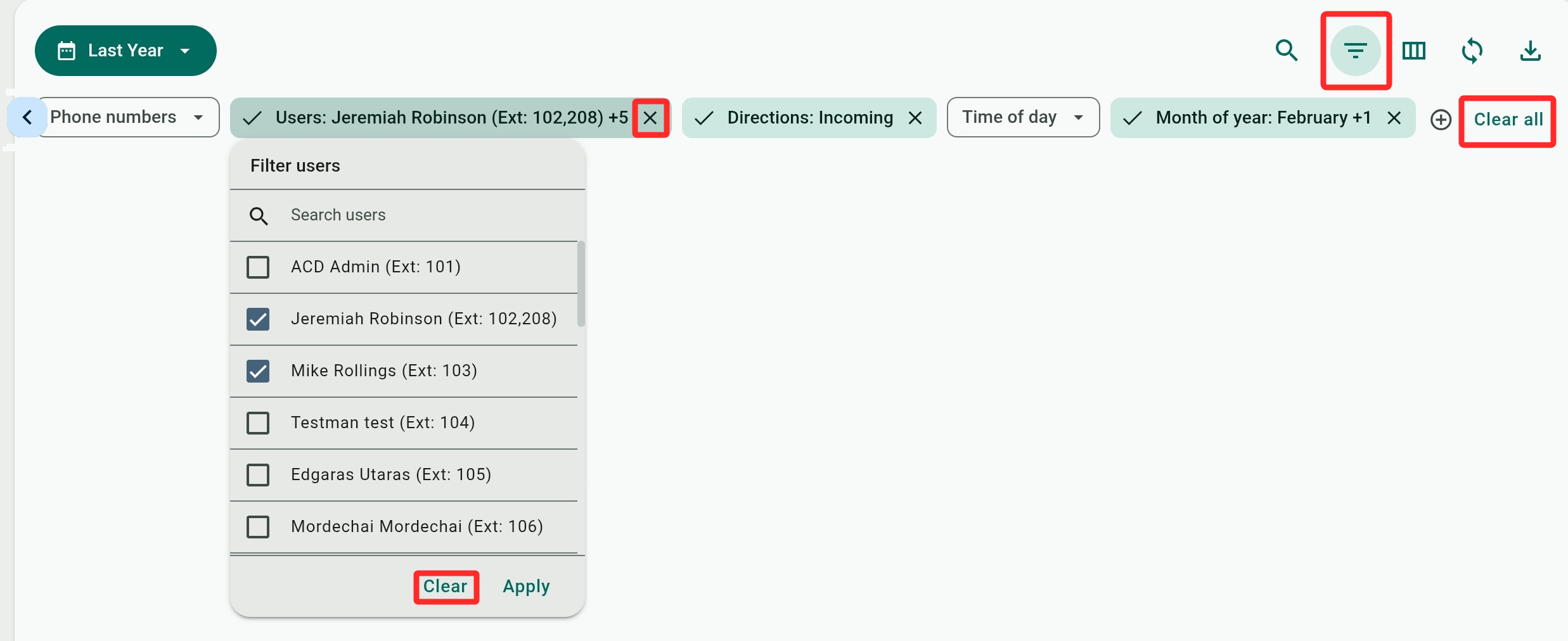This screenshot has height=641, width=1568.
Task: Check Edgaras Utaras (Ext: 105) checkbox
Action: tap(258, 475)
